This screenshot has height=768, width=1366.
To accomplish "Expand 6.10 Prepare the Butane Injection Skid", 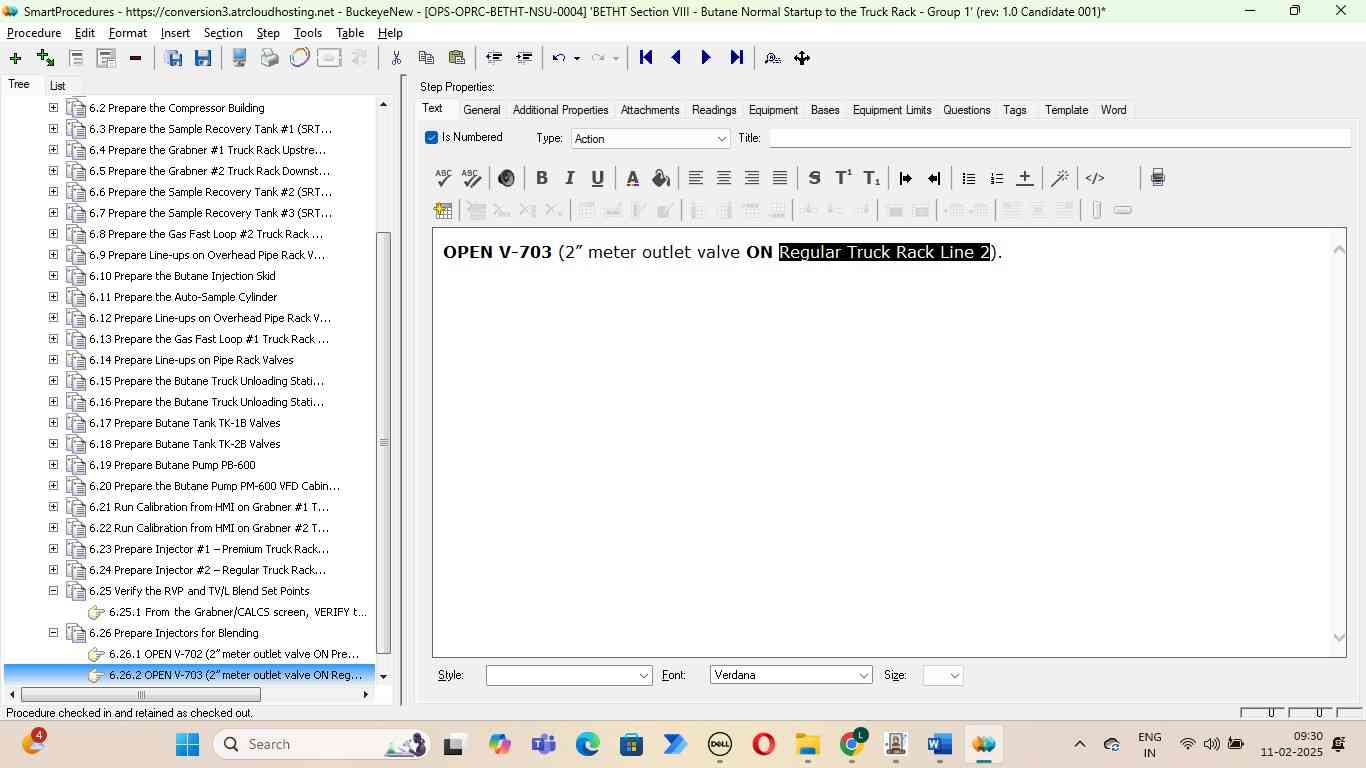I will [53, 276].
